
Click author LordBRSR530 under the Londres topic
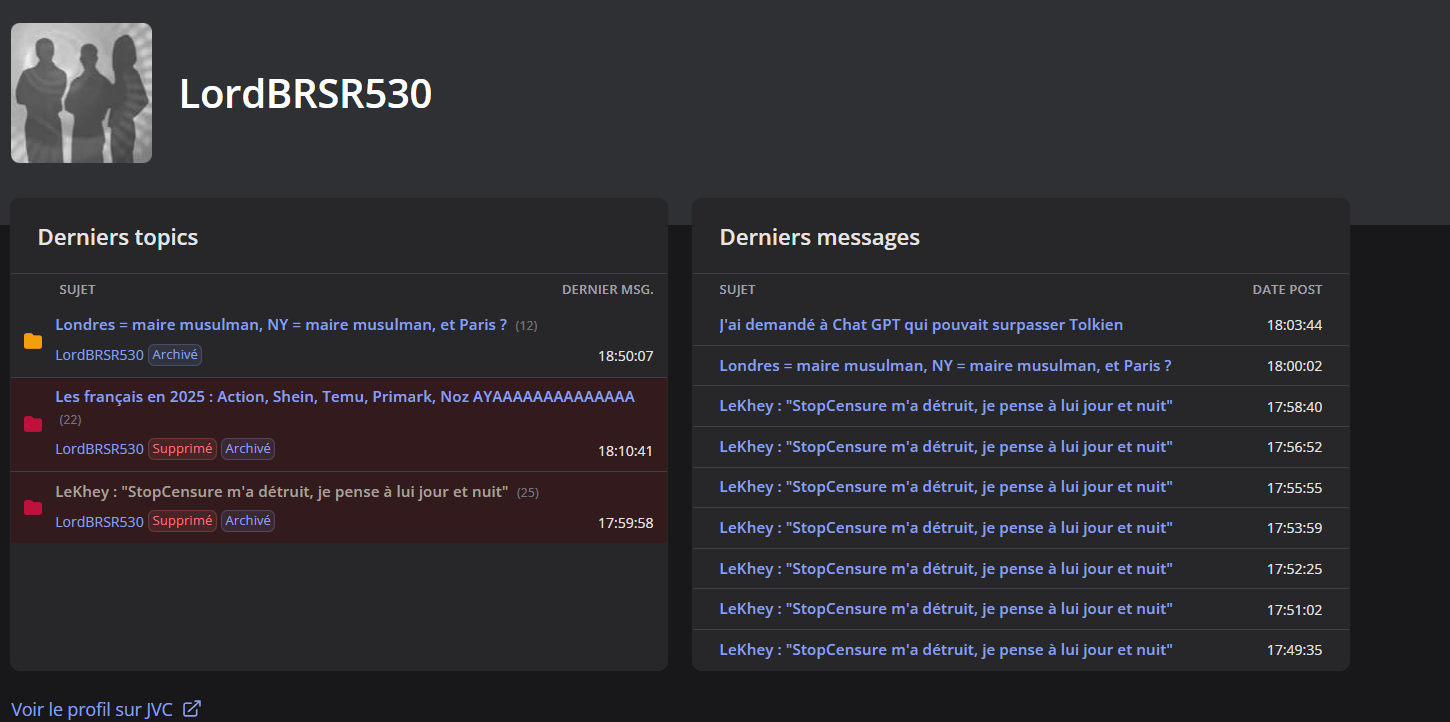[x=99, y=355]
